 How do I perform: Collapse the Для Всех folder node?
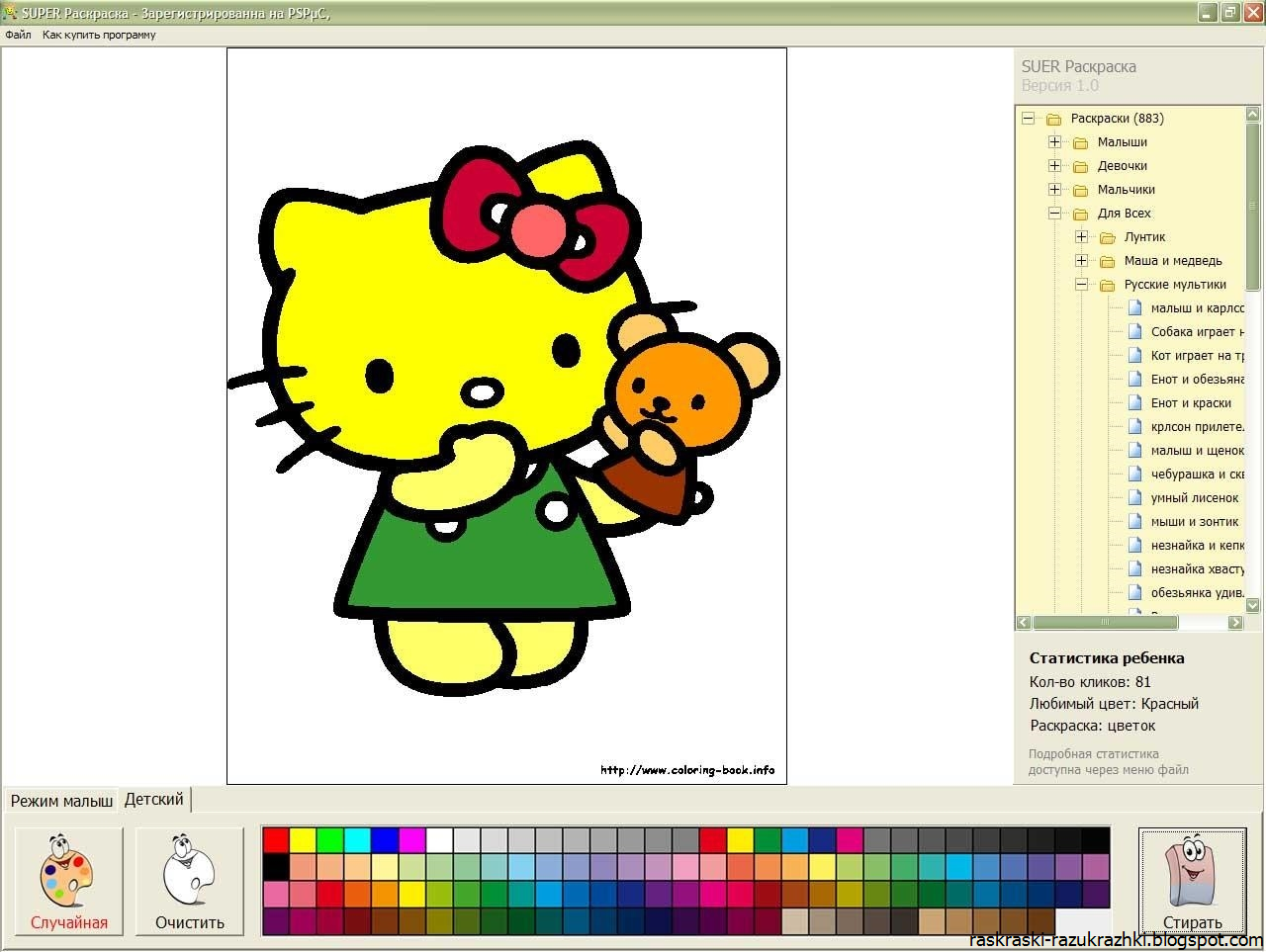pos(1054,214)
